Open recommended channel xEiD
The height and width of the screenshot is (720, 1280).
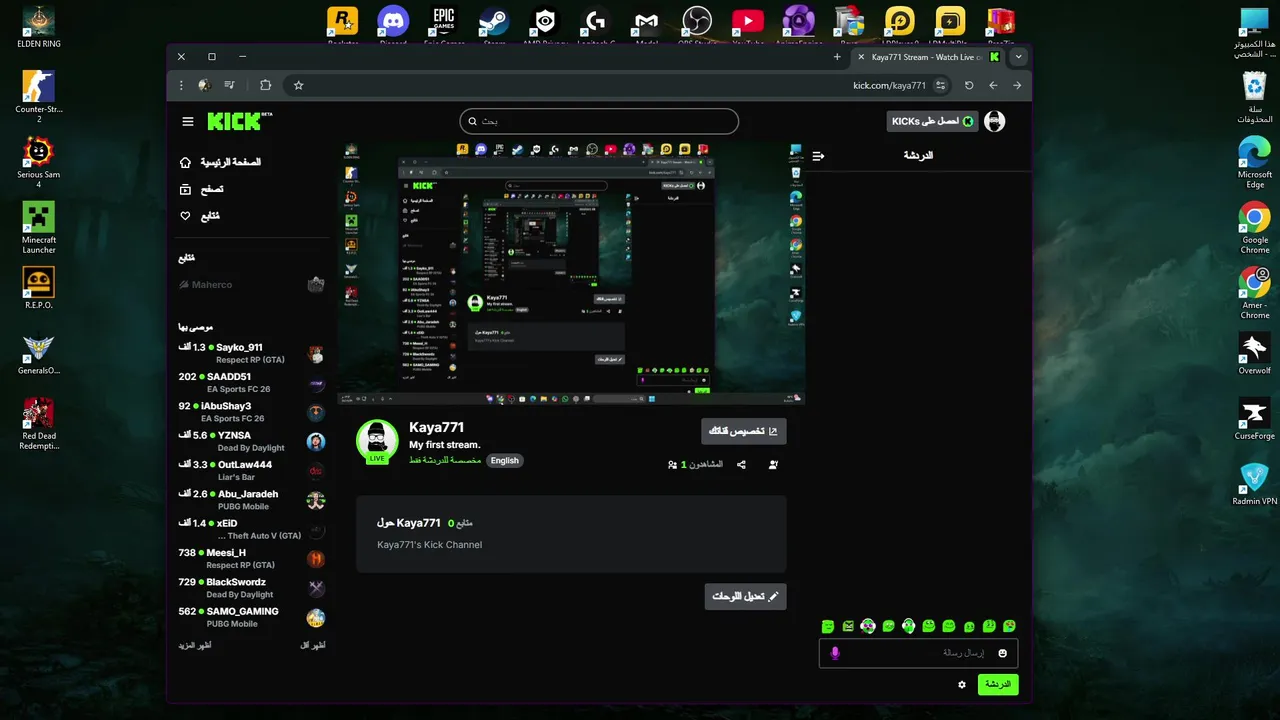(x=251, y=529)
